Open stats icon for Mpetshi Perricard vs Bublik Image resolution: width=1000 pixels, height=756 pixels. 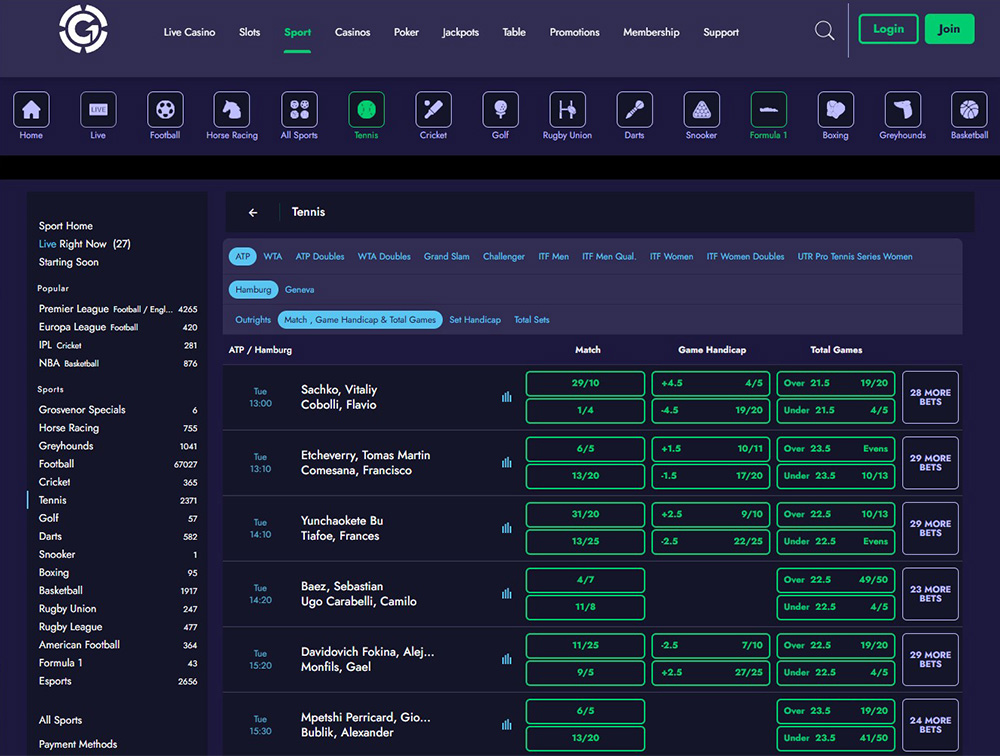pyautogui.click(x=506, y=725)
